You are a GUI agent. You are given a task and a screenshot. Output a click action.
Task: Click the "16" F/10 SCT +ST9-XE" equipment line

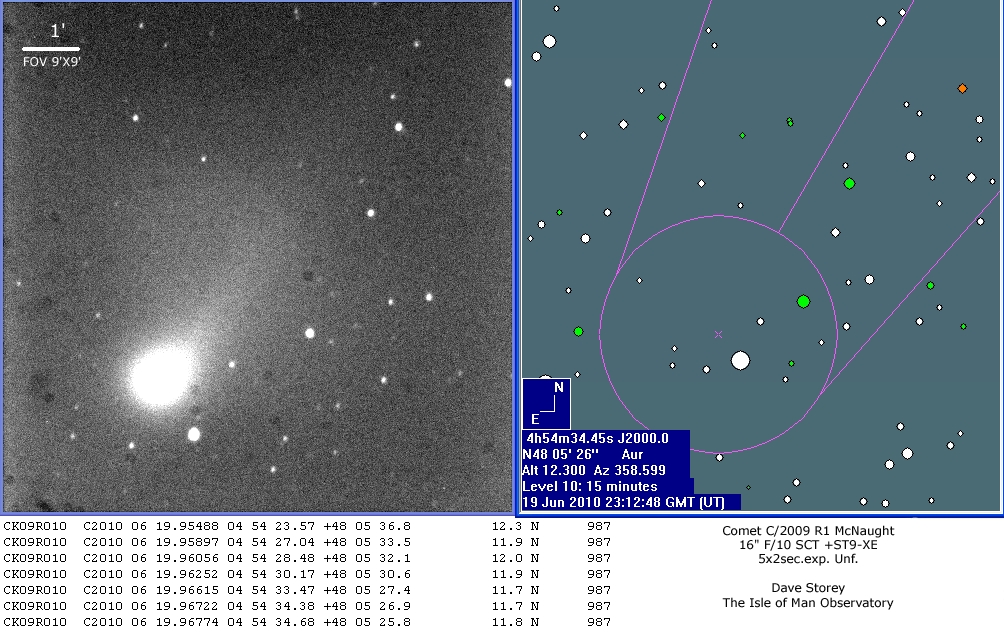point(808,545)
